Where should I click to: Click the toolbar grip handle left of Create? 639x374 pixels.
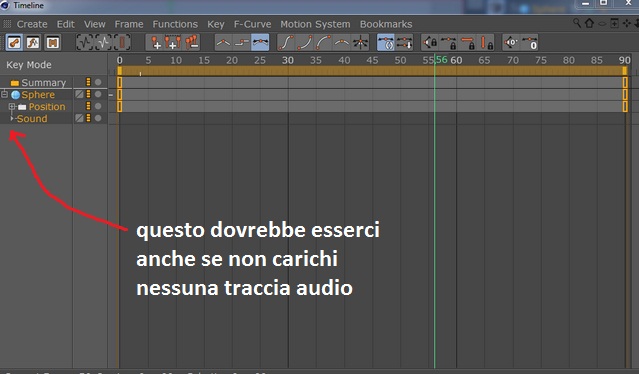pyautogui.click(x=7, y=24)
